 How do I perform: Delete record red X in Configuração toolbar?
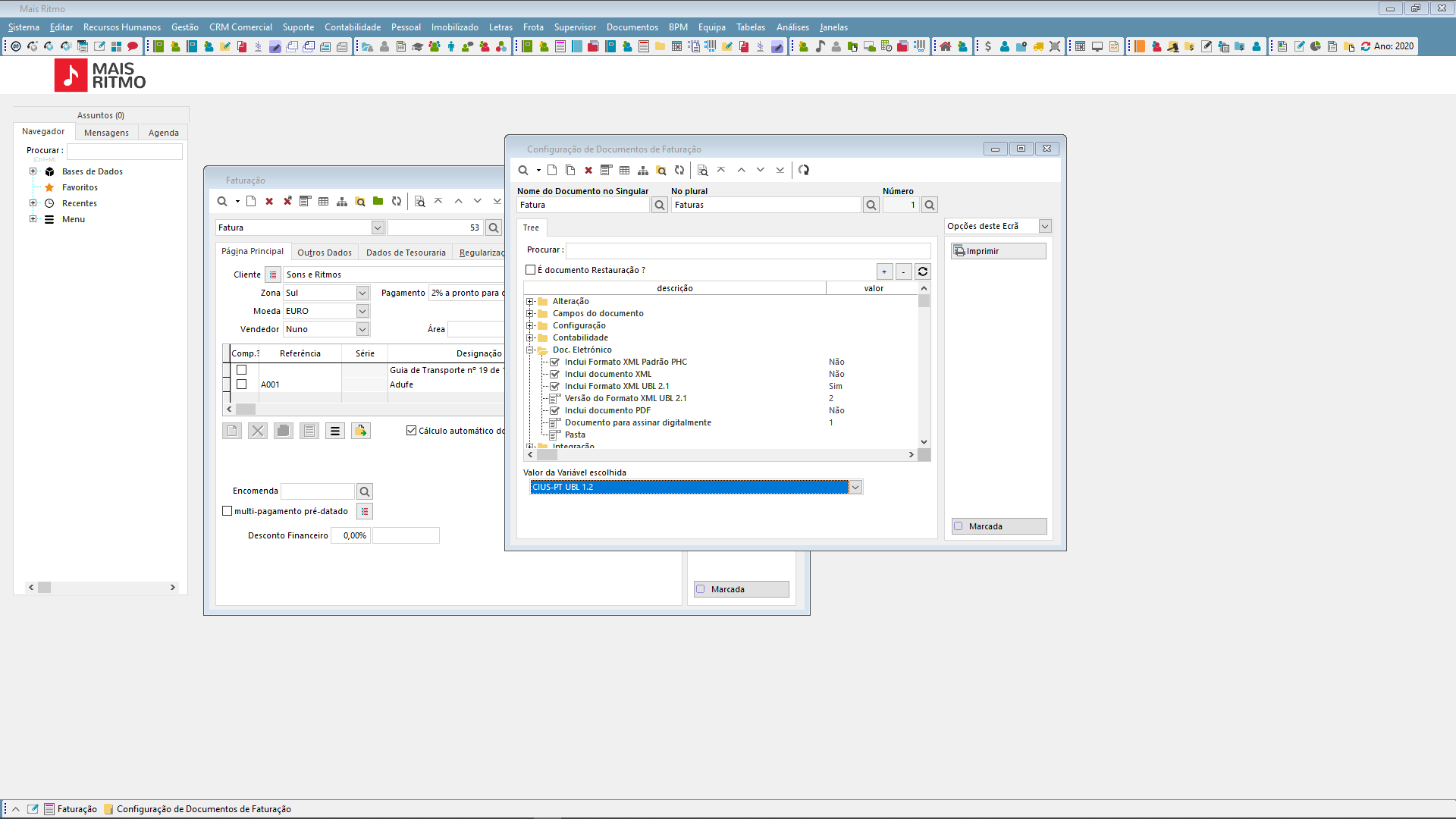click(588, 170)
